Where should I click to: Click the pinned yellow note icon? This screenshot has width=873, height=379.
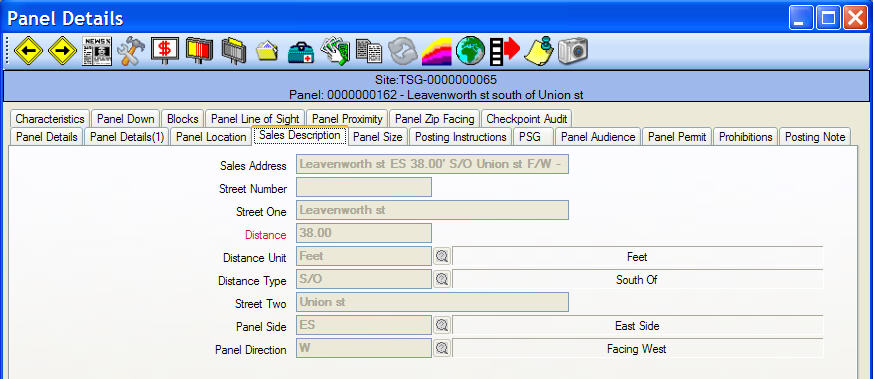point(539,52)
